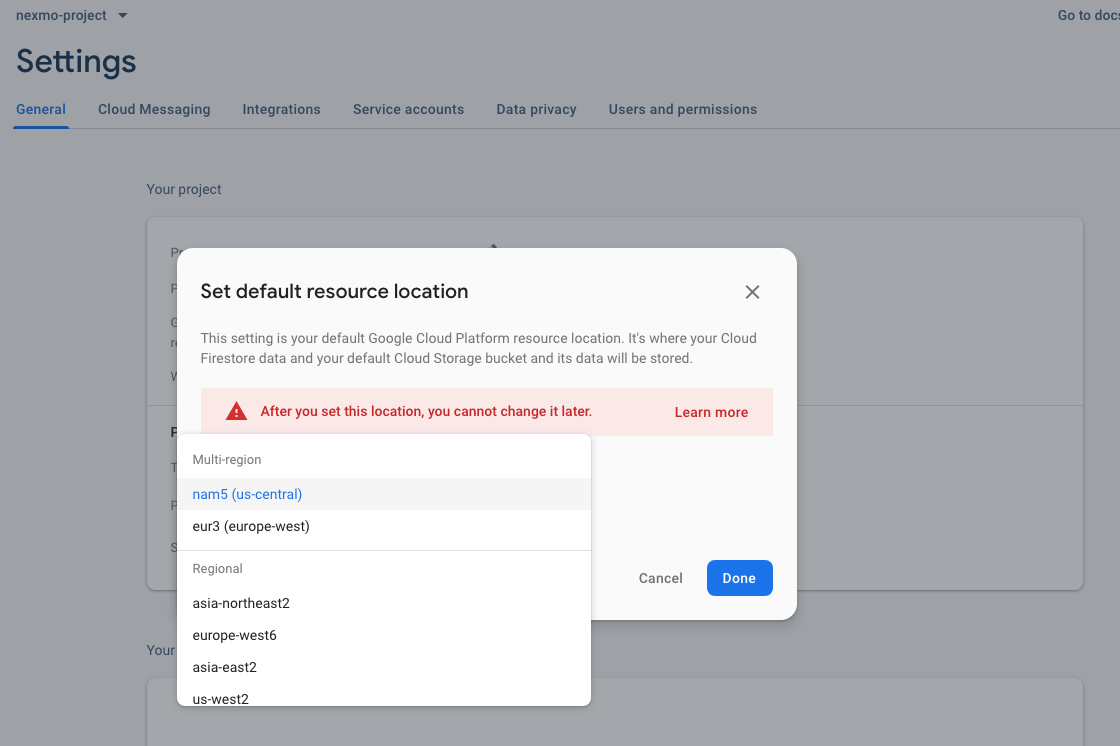Click the nexmo-project name
Screen dimensions: 1120x746
coord(61,15)
